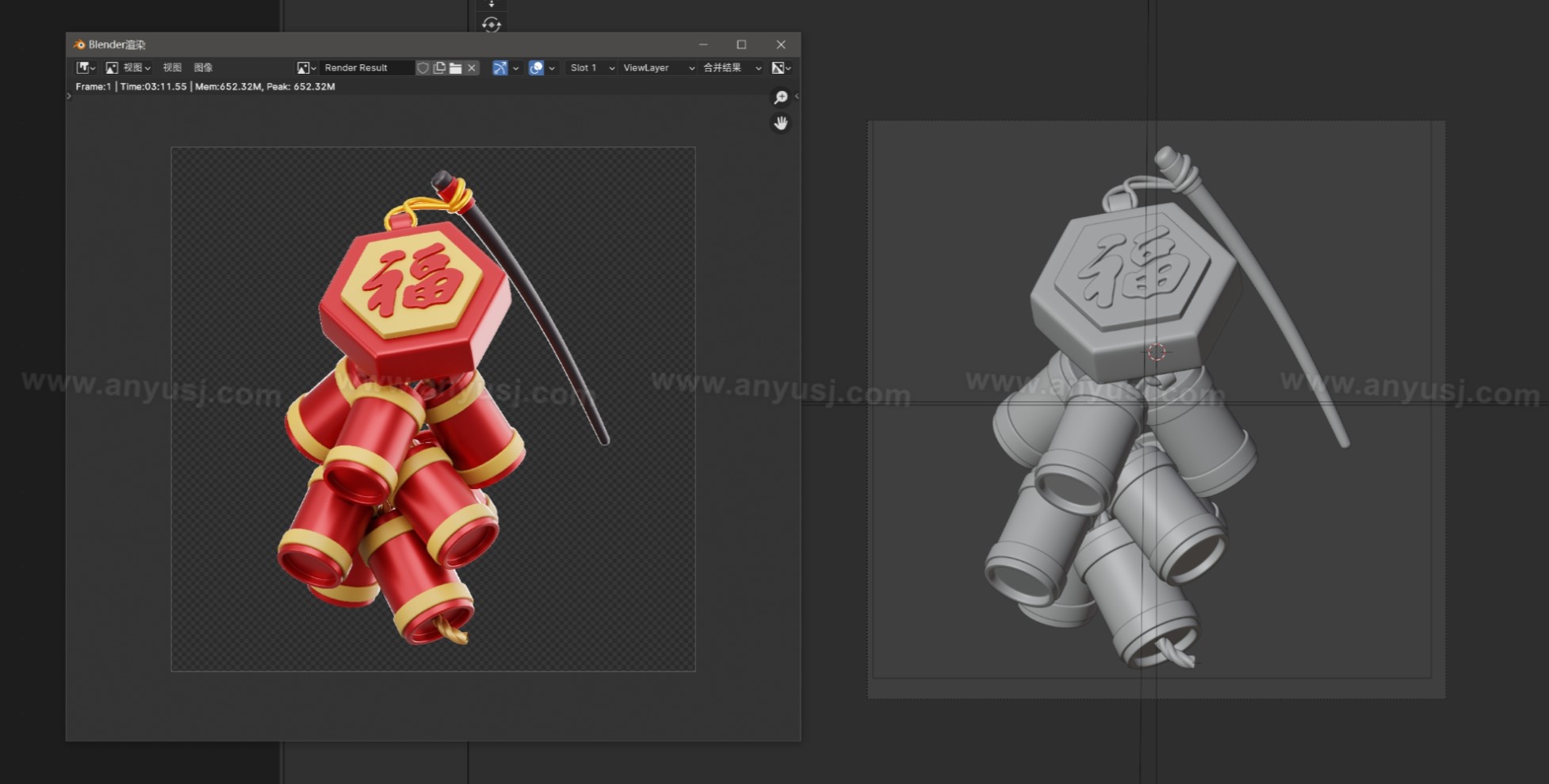
Task: Expand the left toolbar region arrow
Action: (69, 96)
